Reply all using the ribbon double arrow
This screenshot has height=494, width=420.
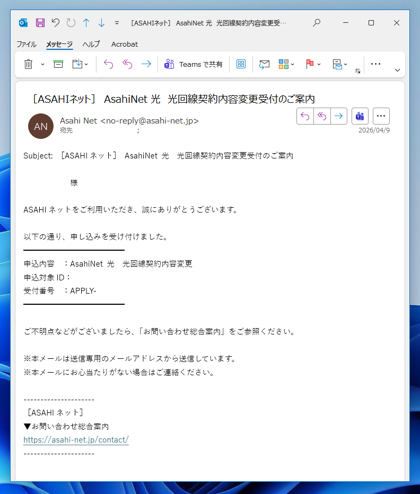127,64
